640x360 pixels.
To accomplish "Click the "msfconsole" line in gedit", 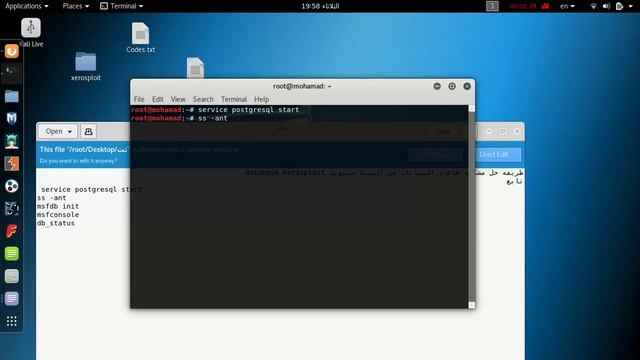I will [x=58, y=215].
